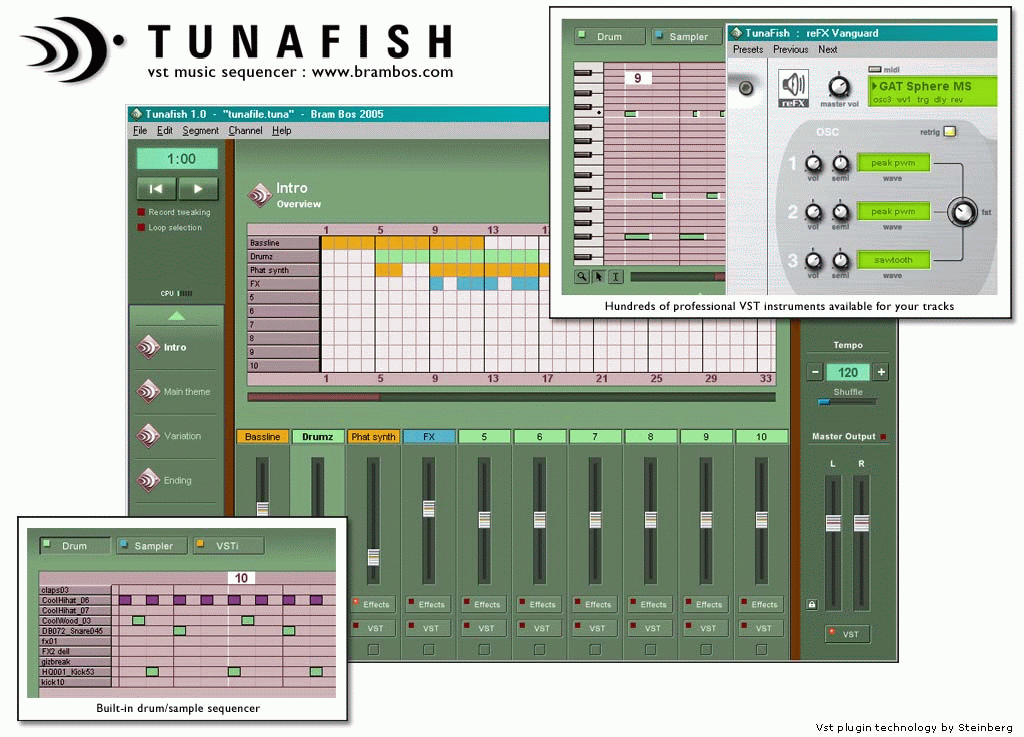1024x737 pixels.
Task: Select the Intro segment icon in sidebar
Action: pos(148,347)
